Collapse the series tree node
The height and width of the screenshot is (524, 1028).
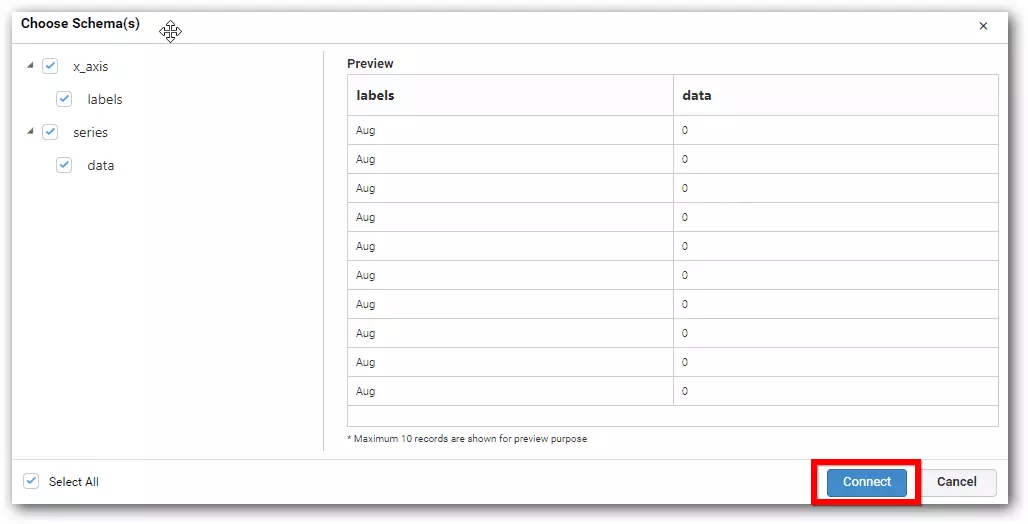click(30, 132)
